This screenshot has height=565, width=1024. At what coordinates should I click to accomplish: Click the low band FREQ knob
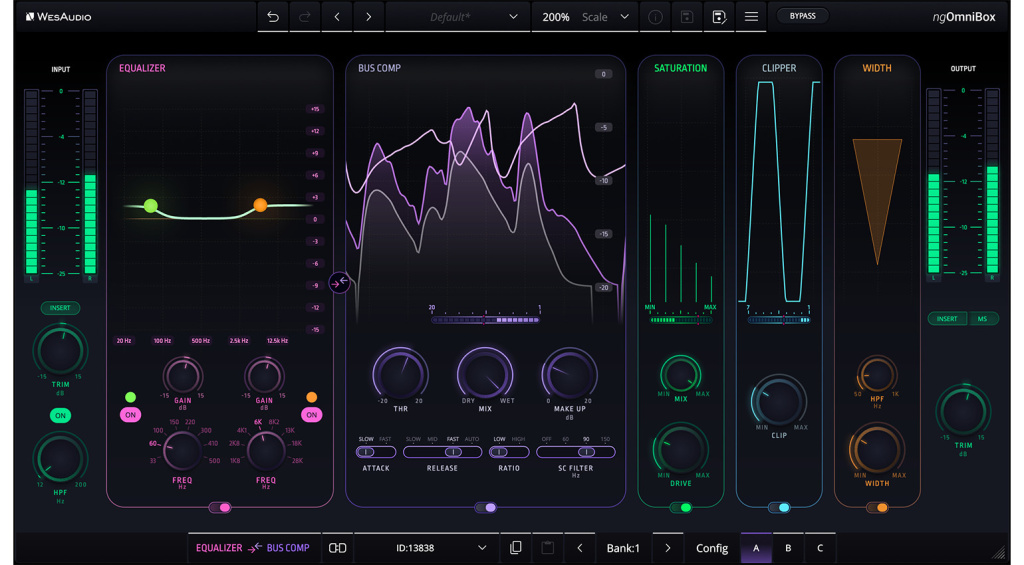182,451
